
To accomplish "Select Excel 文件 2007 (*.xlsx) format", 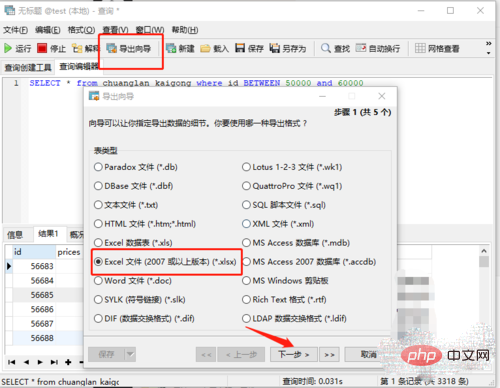I will (x=165, y=262).
